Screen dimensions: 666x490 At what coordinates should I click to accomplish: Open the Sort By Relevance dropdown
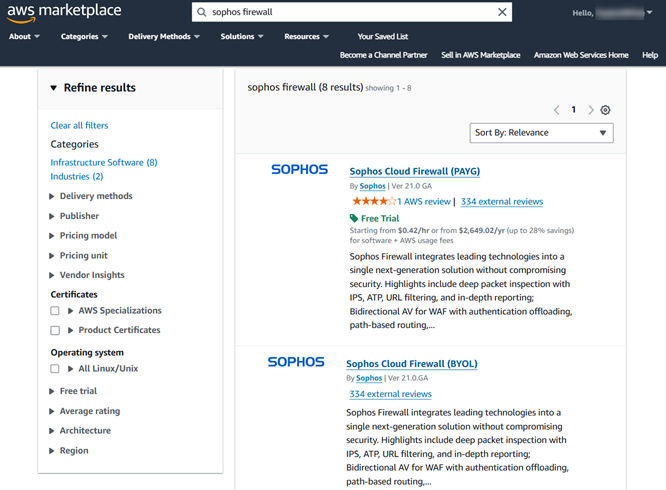coord(541,133)
